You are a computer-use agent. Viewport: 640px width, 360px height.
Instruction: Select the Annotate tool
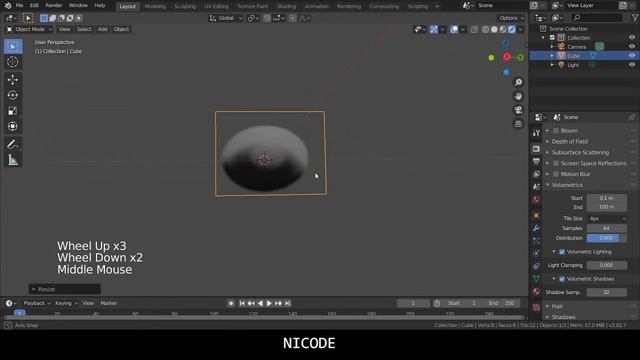(13, 144)
